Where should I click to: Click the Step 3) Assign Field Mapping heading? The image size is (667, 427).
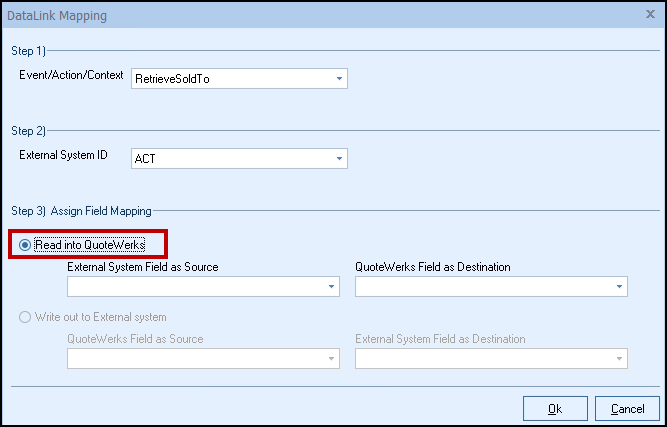pos(81,210)
